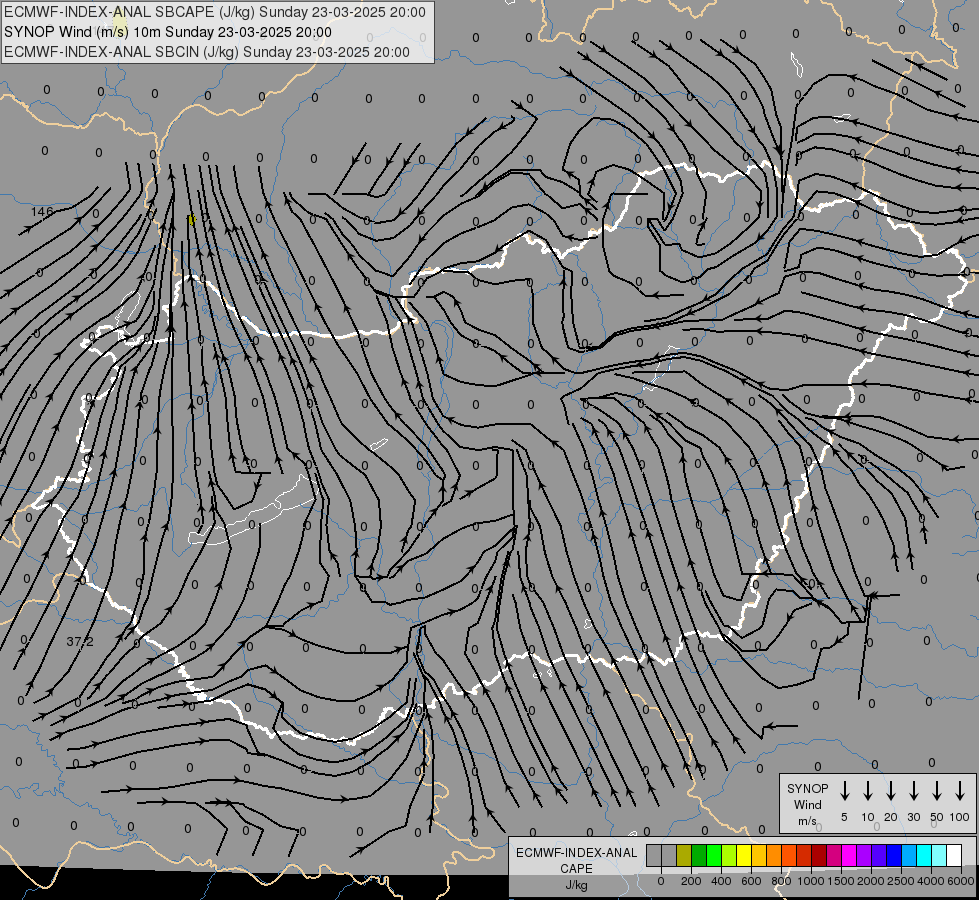Click the small yellow marker on the map
979x900 pixels.
pyautogui.click(x=192, y=219)
